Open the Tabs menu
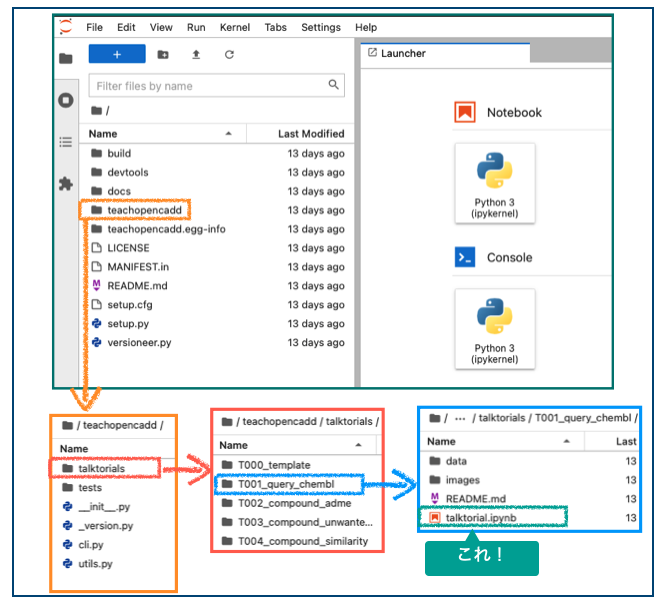The image size is (660, 604). [x=275, y=27]
